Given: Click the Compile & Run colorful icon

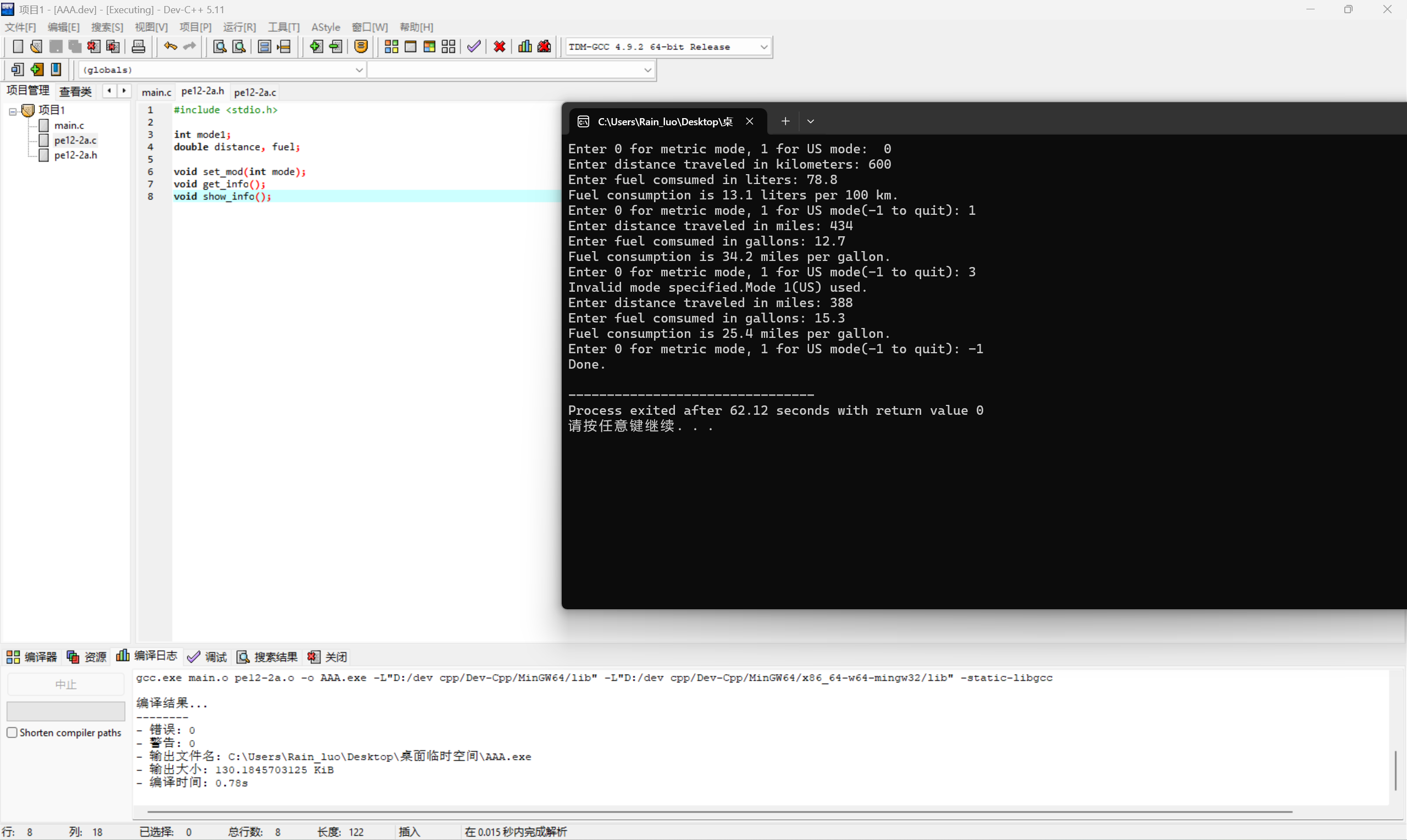Looking at the screenshot, I should (429, 46).
